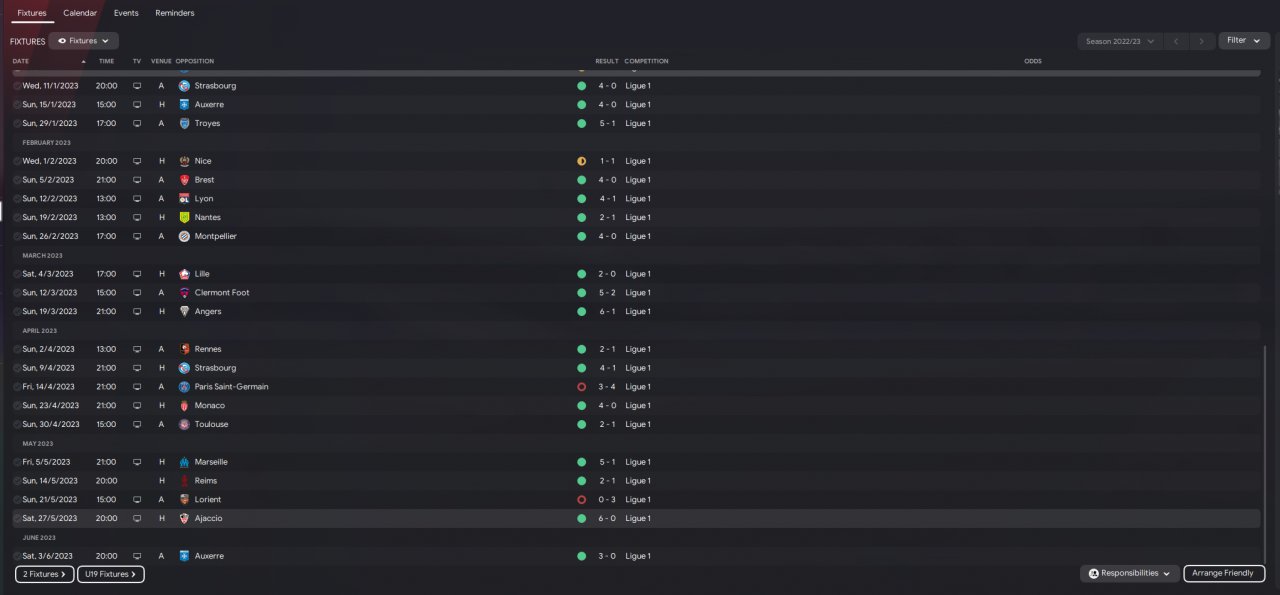Click the draw indicator for the Nice match

[x=581, y=161]
